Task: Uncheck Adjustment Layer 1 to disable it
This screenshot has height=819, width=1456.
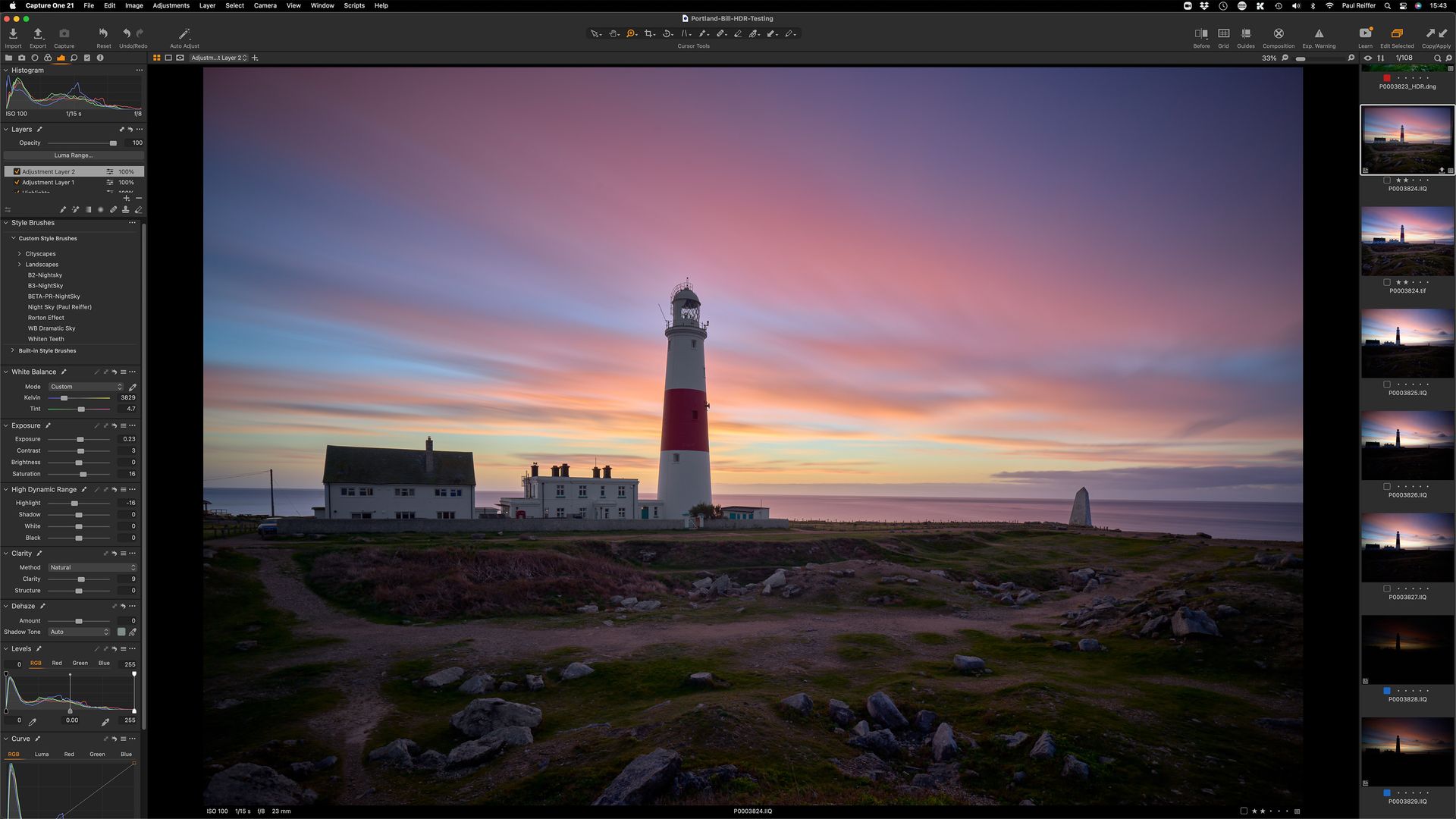Action: (x=17, y=182)
